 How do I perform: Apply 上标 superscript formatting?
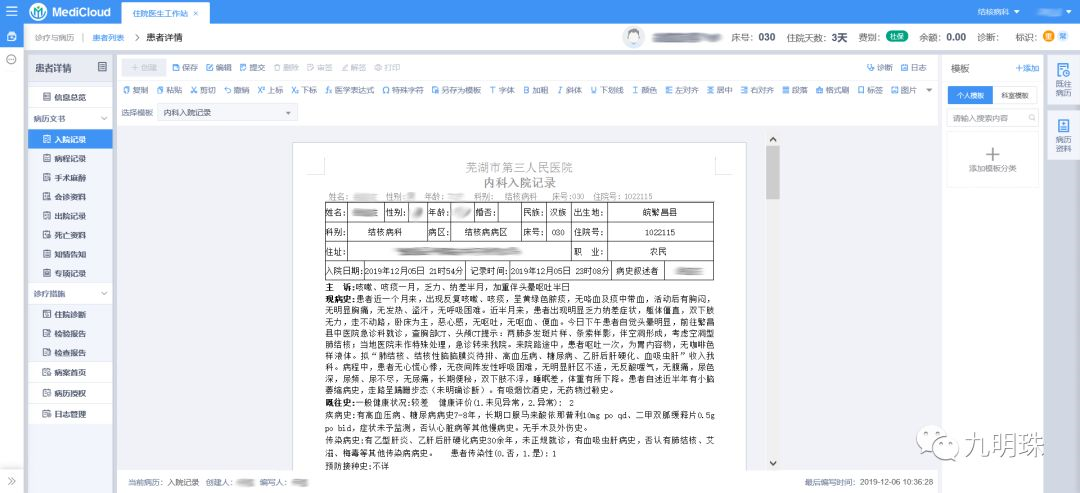click(x=271, y=90)
